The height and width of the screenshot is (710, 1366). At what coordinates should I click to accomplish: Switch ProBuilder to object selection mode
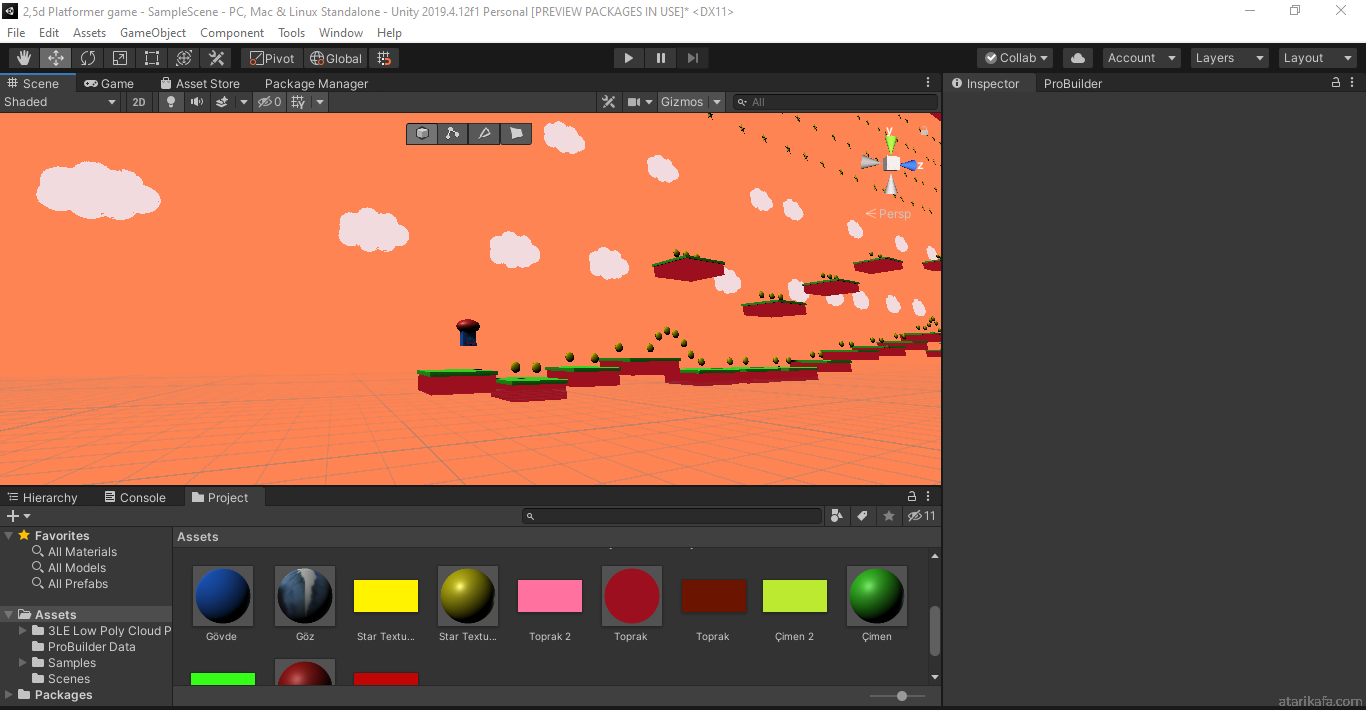(x=422, y=133)
